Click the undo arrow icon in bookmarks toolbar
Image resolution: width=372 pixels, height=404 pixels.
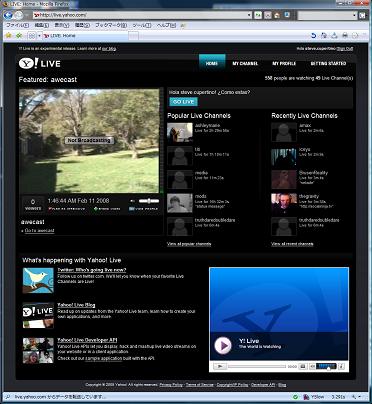313,35
